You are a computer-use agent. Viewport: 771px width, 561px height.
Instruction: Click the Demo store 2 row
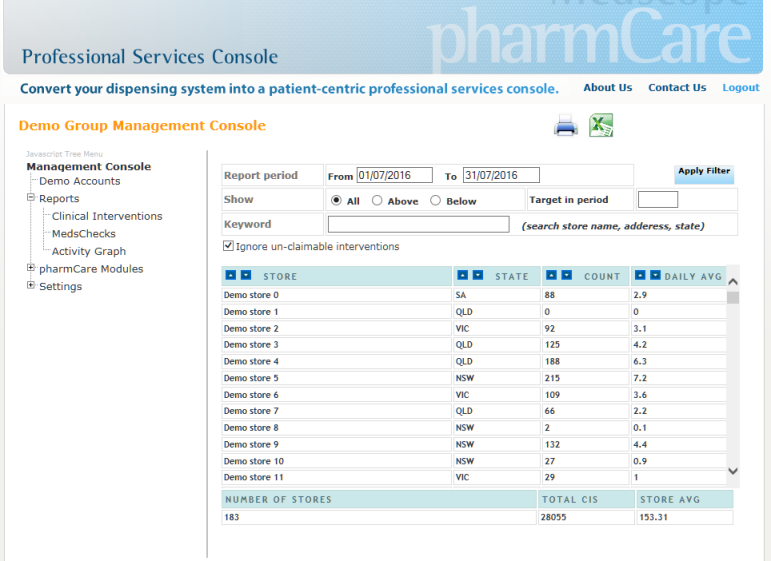pos(474,328)
